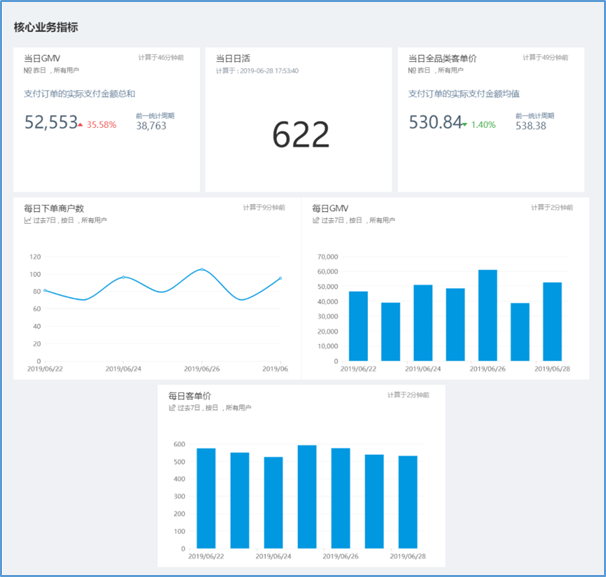Image resolution: width=606 pixels, height=577 pixels.
Task: Click 计算于2分钟前 in the 每日GMV card
Action: [552, 208]
